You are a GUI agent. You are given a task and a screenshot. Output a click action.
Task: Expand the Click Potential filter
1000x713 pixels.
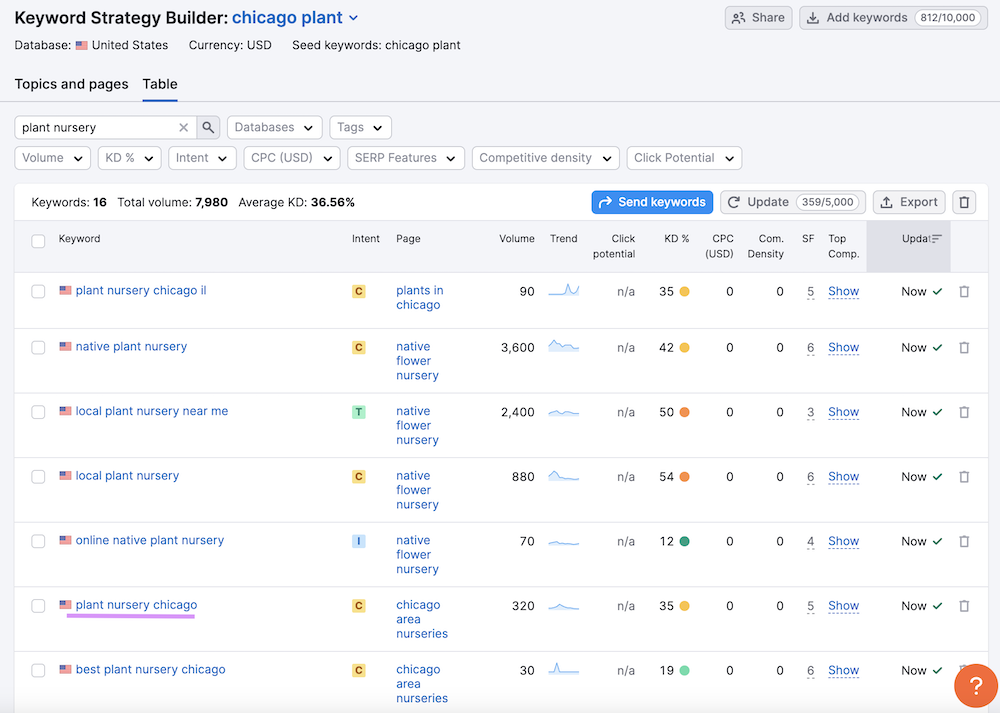tap(684, 158)
